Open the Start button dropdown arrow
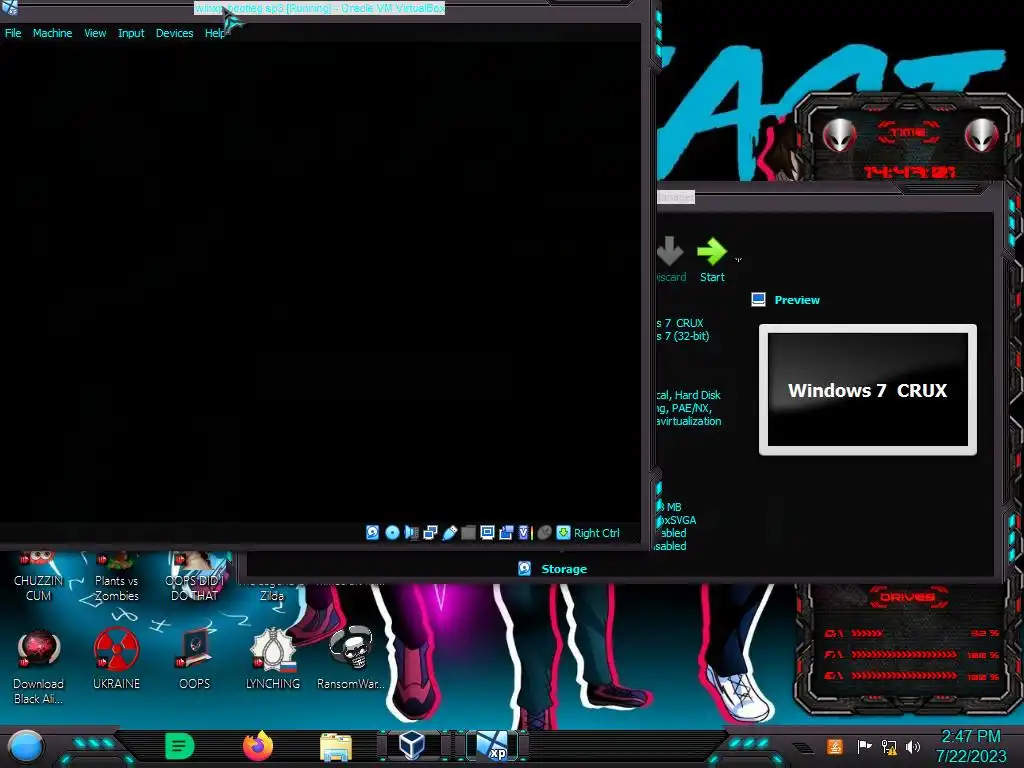Screen dimensions: 1024x768 click(738, 259)
